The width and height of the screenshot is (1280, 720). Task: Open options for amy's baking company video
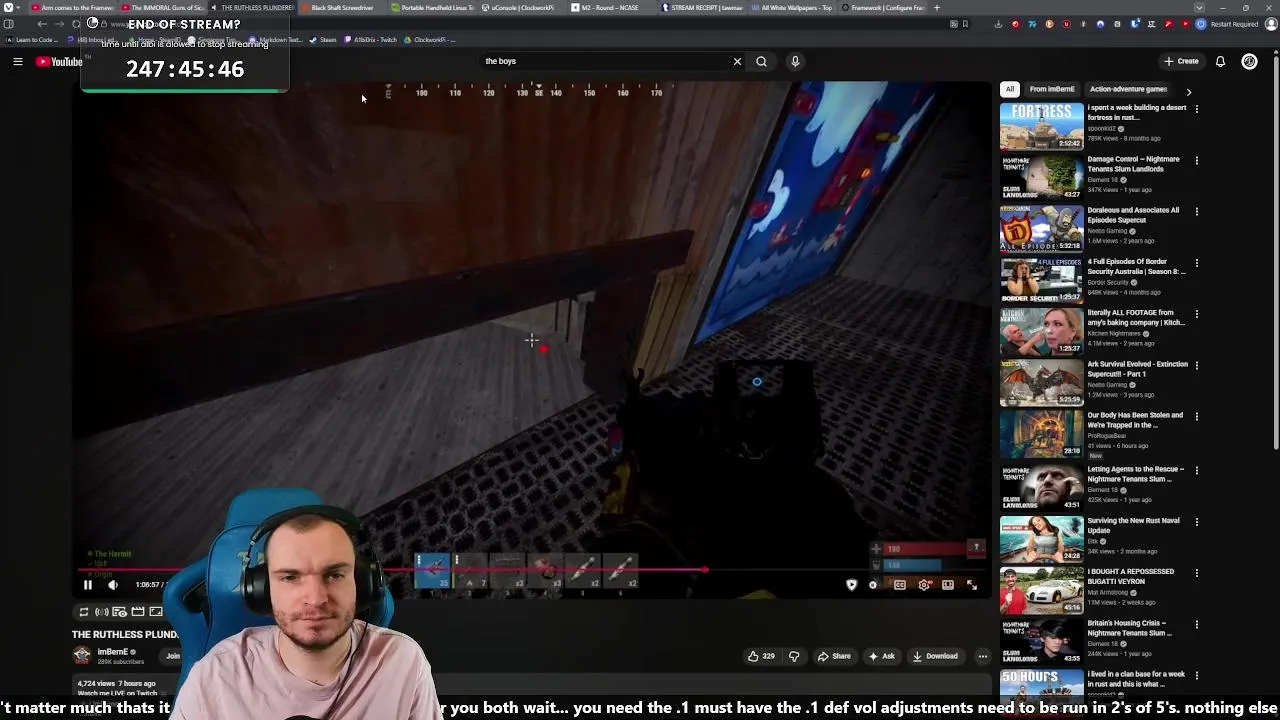(1196, 314)
